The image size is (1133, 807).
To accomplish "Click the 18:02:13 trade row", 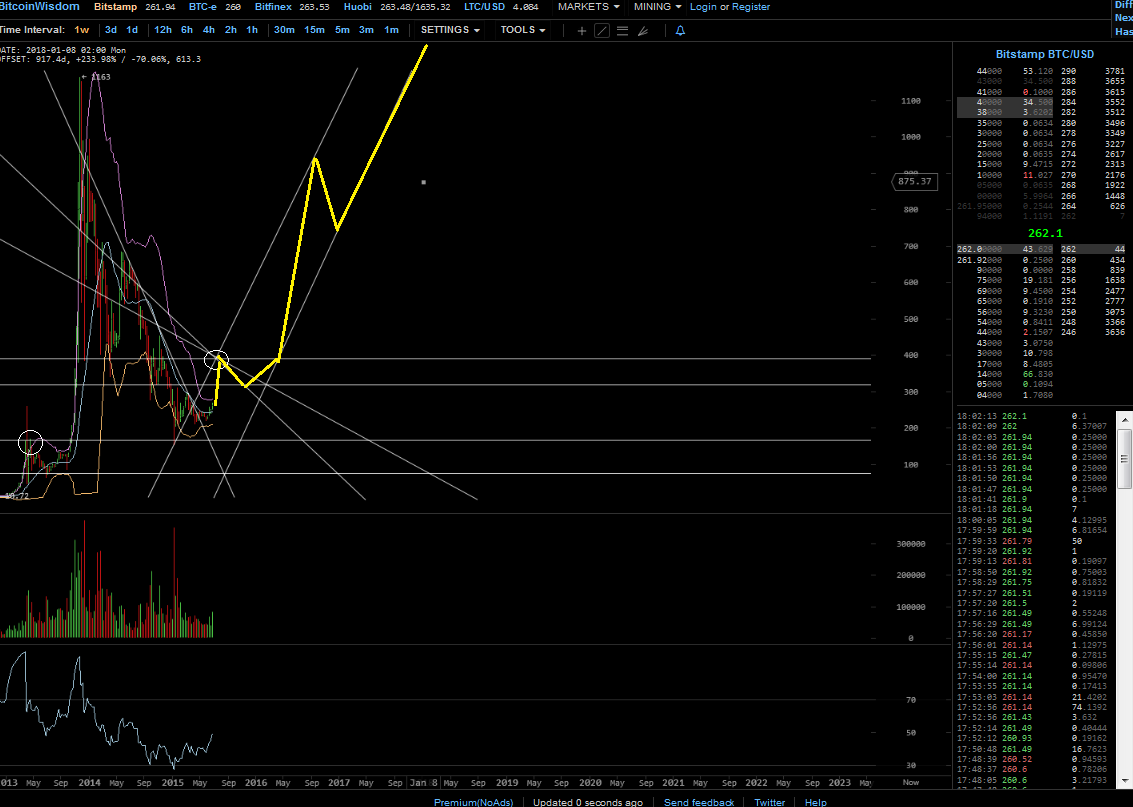I will pyautogui.click(x=1035, y=416).
